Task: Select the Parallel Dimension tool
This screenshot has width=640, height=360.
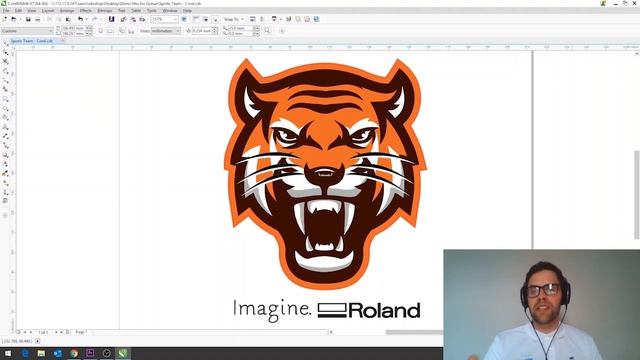Action: (5, 136)
